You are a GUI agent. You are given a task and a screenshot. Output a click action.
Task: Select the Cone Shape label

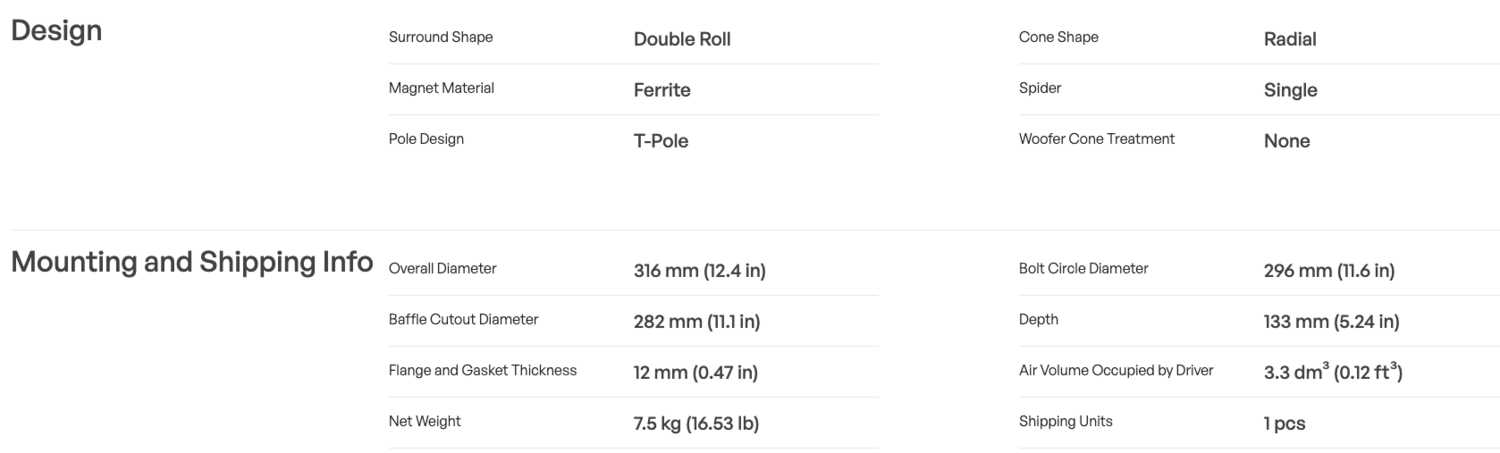[1058, 38]
